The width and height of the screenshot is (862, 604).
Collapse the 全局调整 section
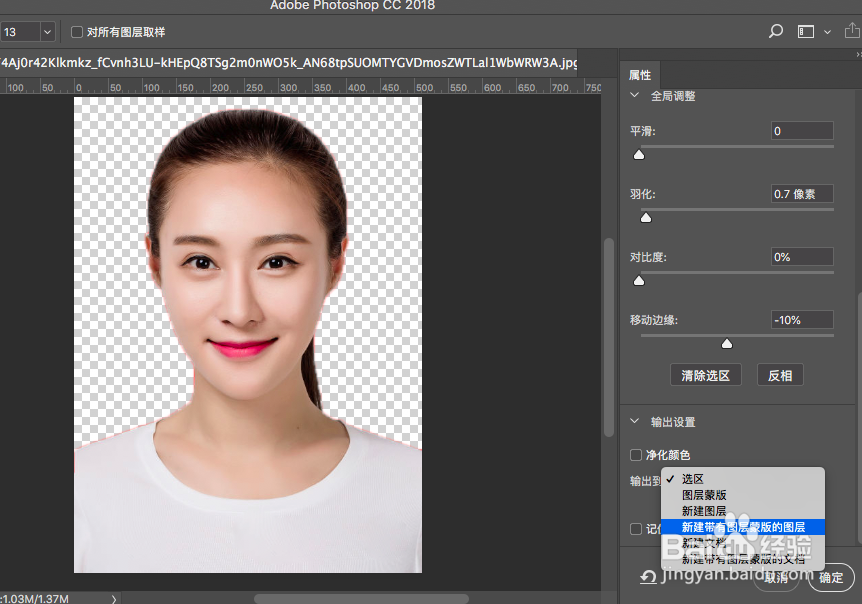[x=634, y=95]
